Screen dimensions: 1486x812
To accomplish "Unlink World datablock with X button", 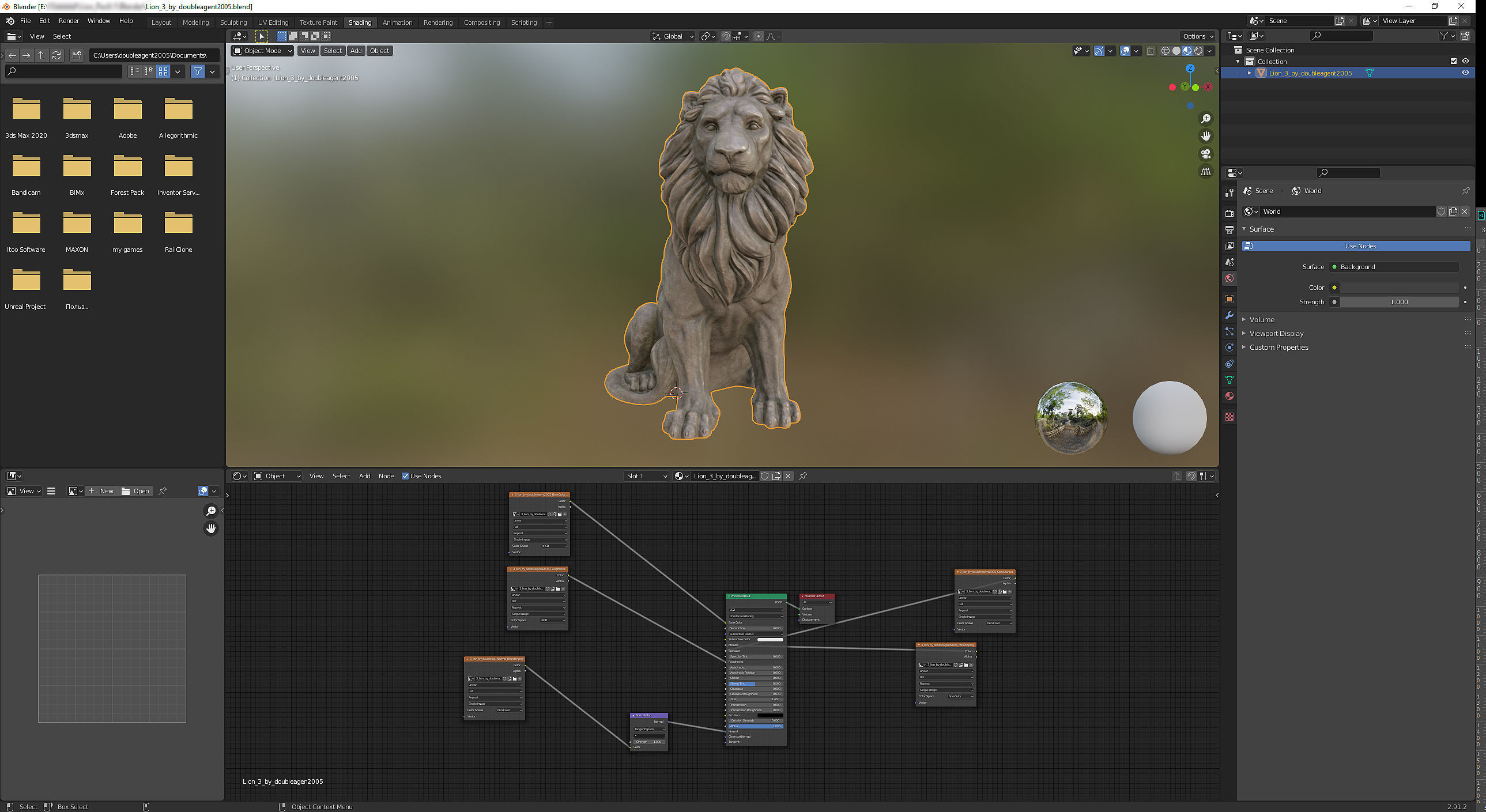I will pyautogui.click(x=1465, y=212).
